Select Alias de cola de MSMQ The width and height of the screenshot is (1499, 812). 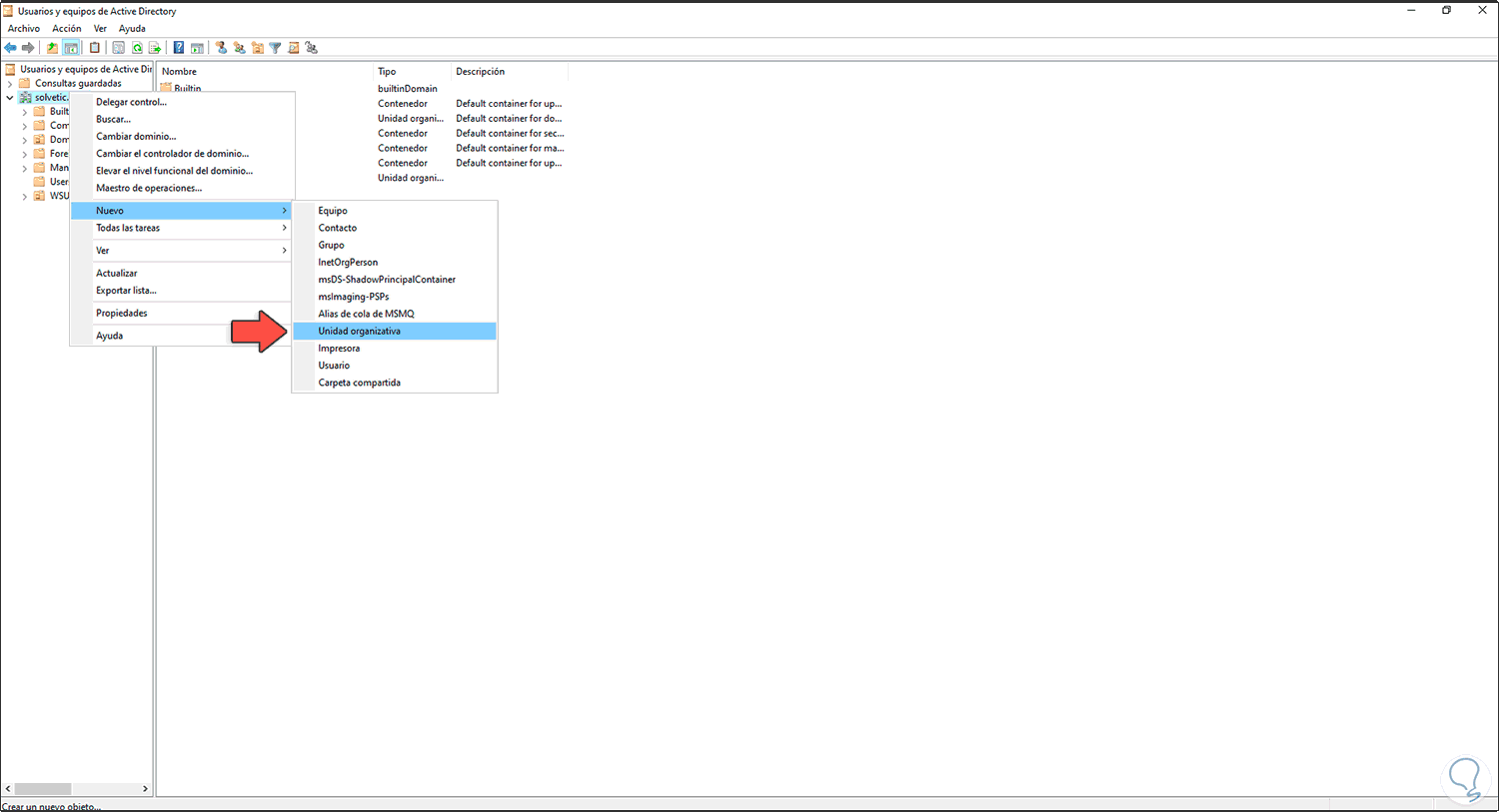(395, 314)
